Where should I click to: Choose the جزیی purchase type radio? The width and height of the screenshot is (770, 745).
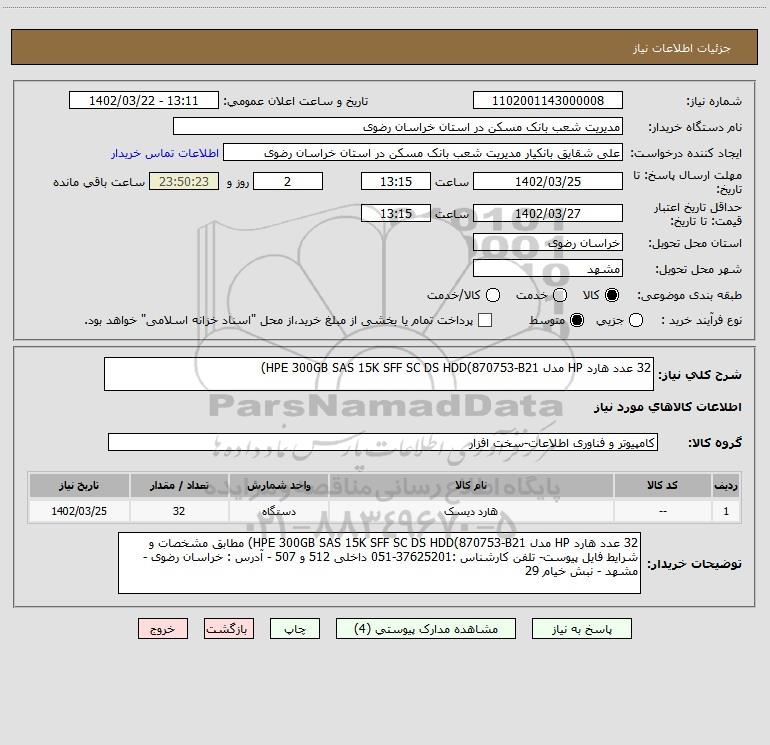click(636, 320)
